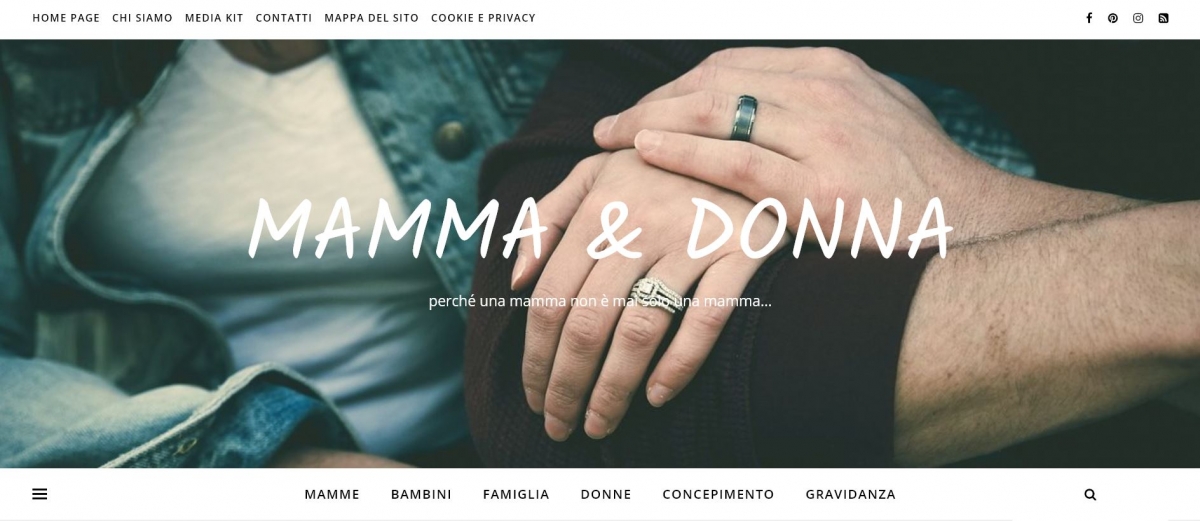Open Mappa del Sito link
Image resolution: width=1200 pixels, height=521 pixels.
(x=371, y=18)
